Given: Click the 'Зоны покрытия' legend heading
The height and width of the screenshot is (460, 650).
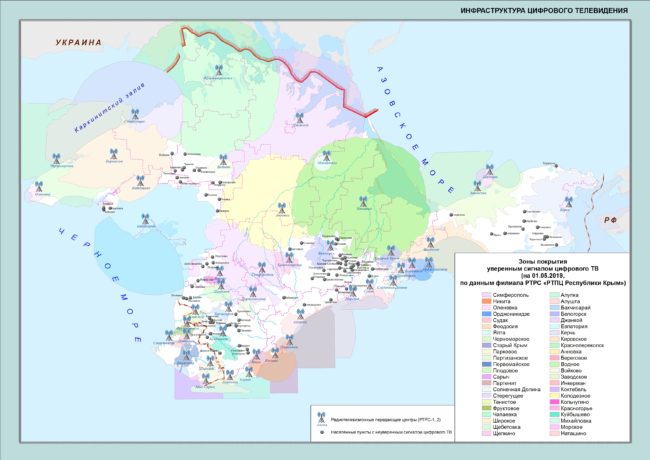Looking at the screenshot, I should (x=543, y=262).
